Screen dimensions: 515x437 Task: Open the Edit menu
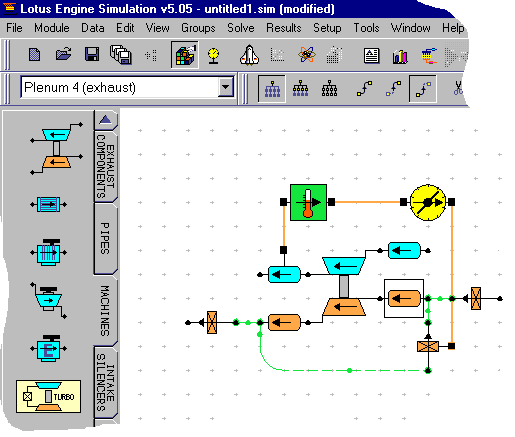(125, 28)
